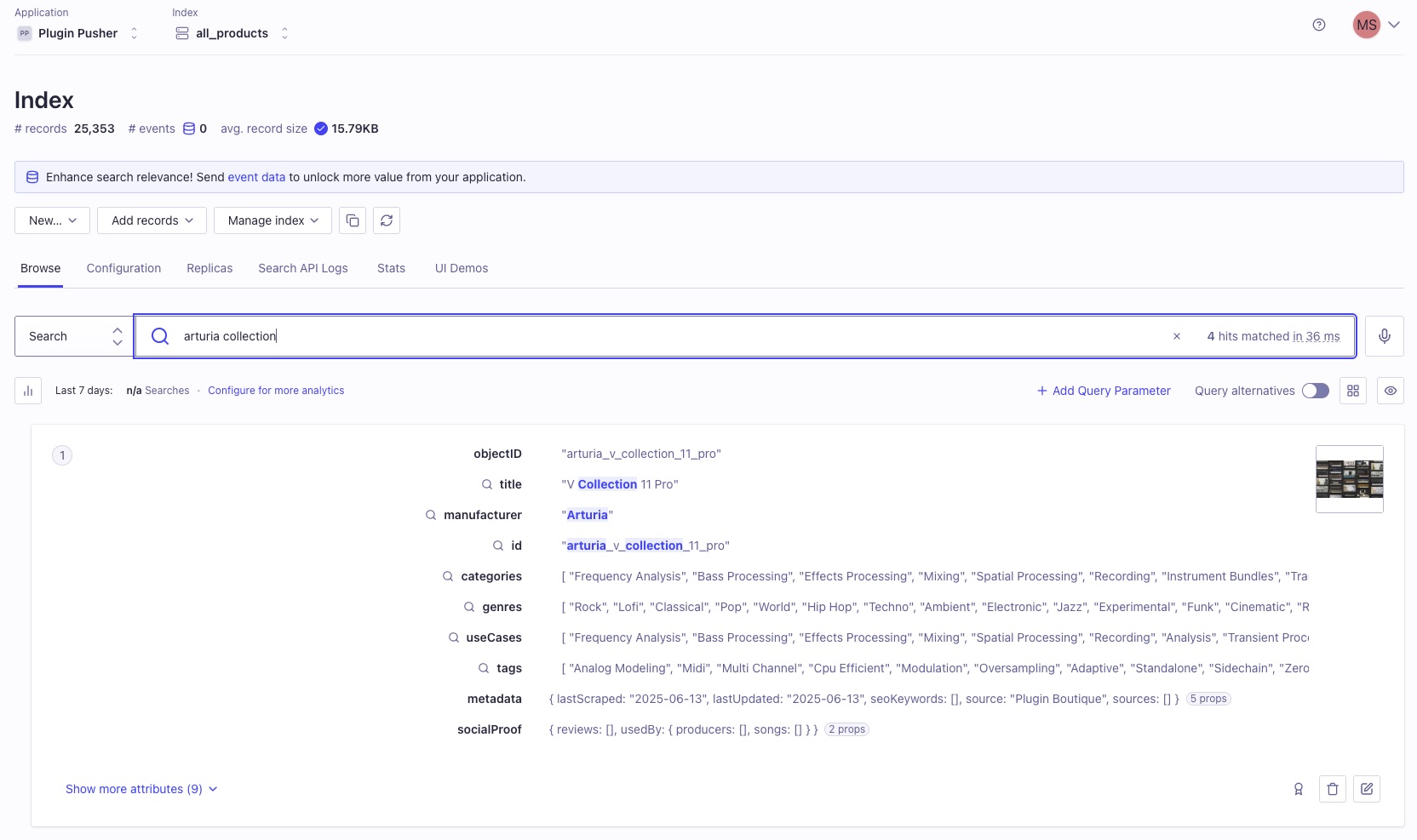Click searchable icon beside title attribute
Screen dimensions: 1417x840
pos(487,484)
